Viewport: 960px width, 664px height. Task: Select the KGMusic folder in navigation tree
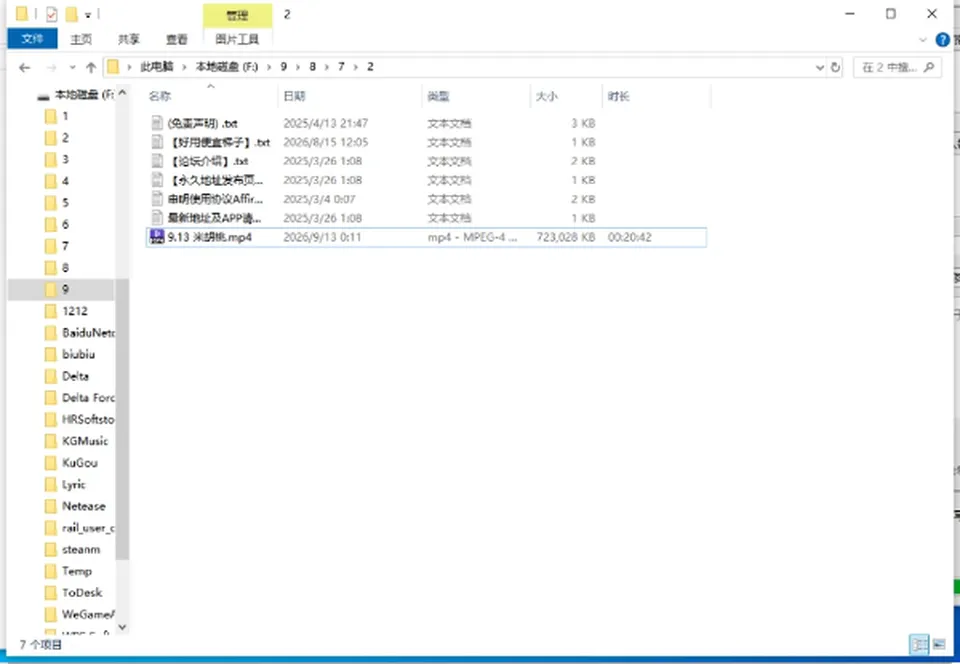click(85, 441)
